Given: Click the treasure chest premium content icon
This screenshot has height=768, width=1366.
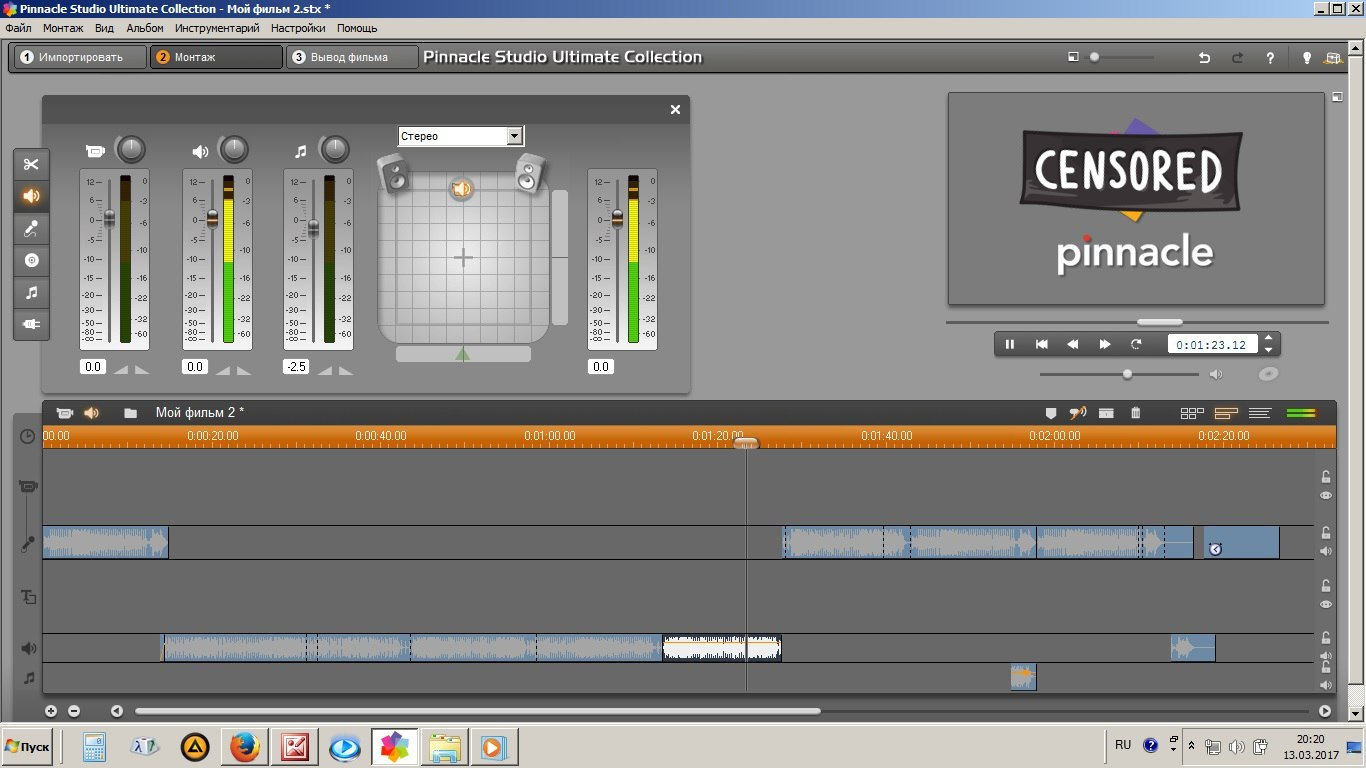Looking at the screenshot, I should tap(1333, 58).
